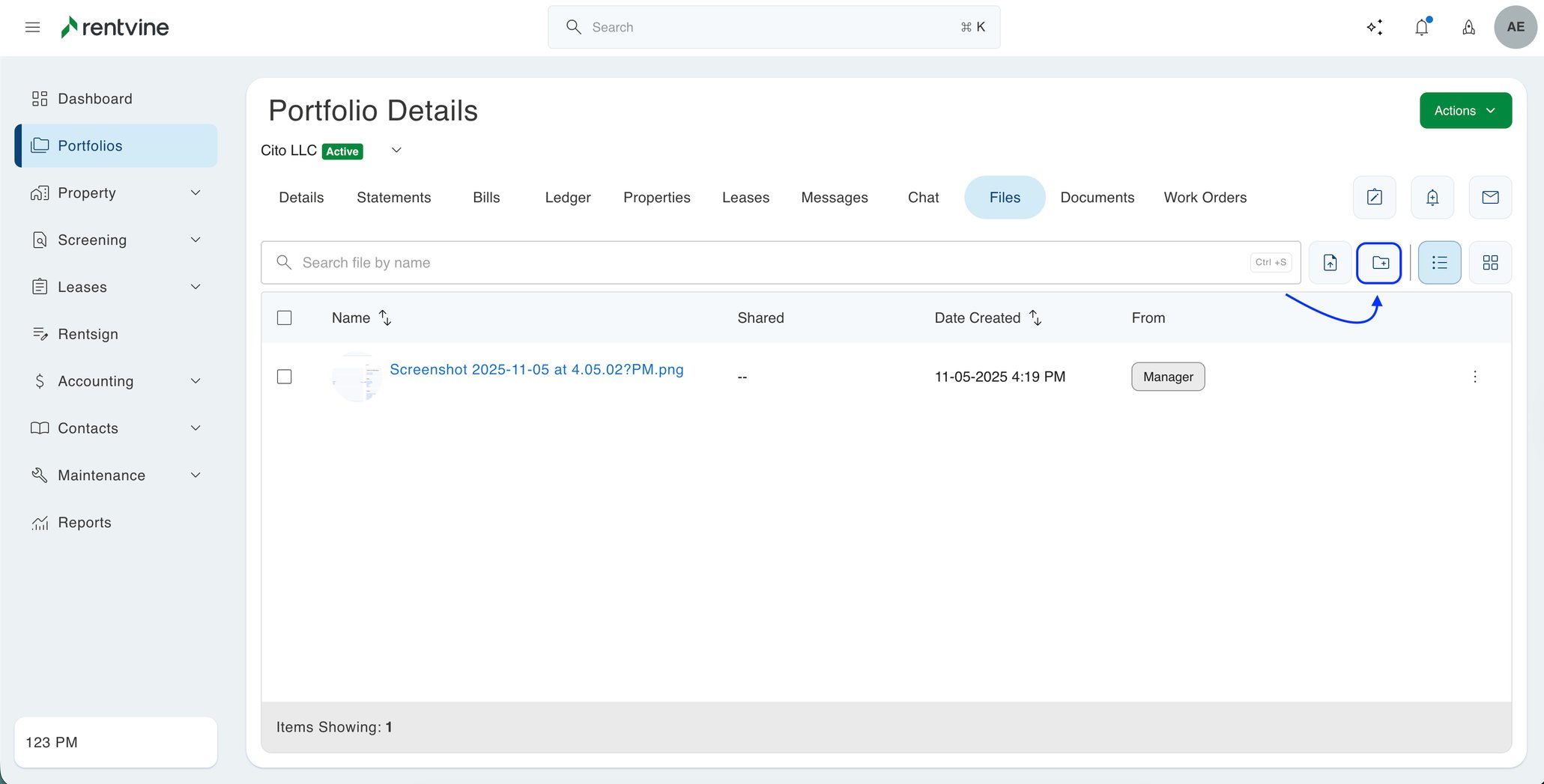Screen dimensions: 1544x784
Task: Open the Screenshot 2025-11-05 file link
Action: point(536,370)
